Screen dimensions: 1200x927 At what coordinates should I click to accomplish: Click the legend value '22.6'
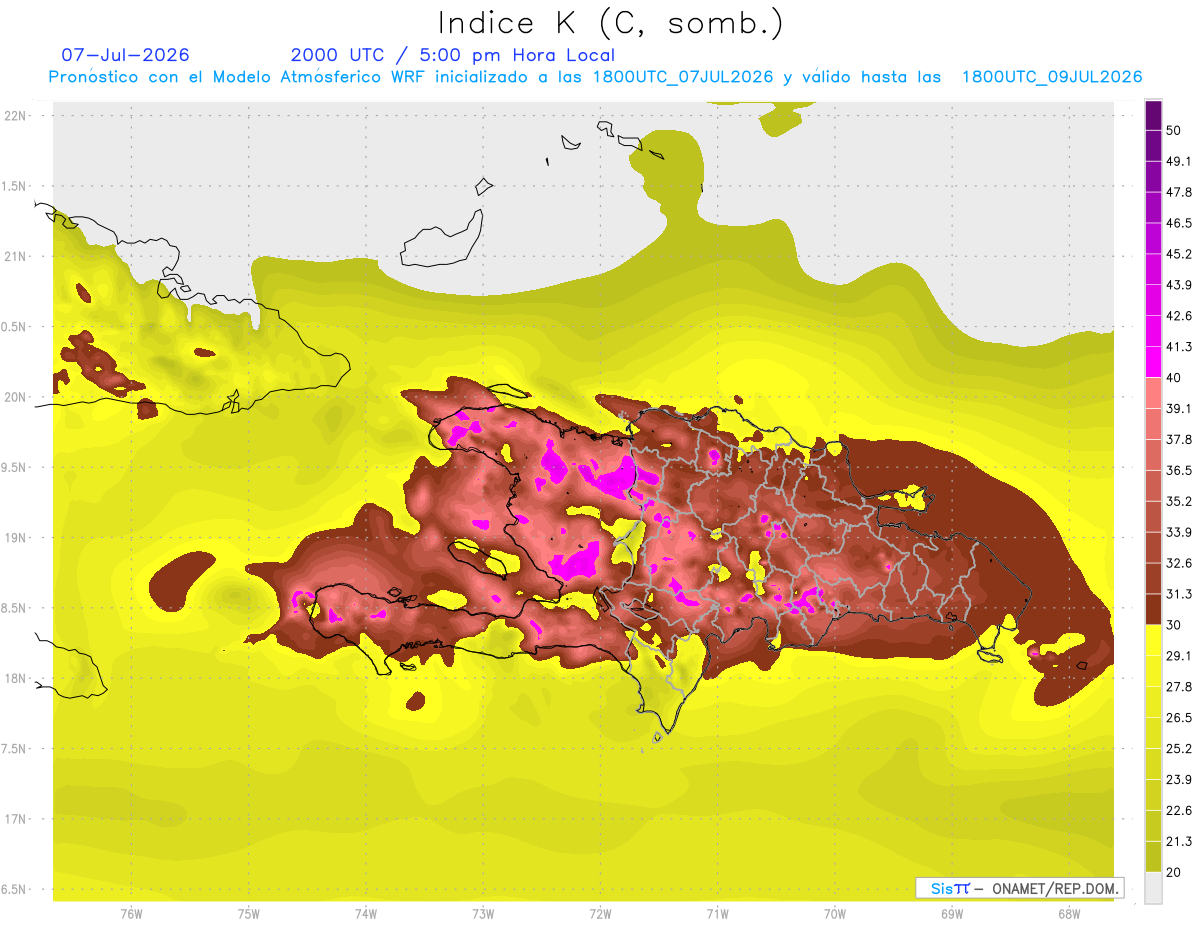1179,811
